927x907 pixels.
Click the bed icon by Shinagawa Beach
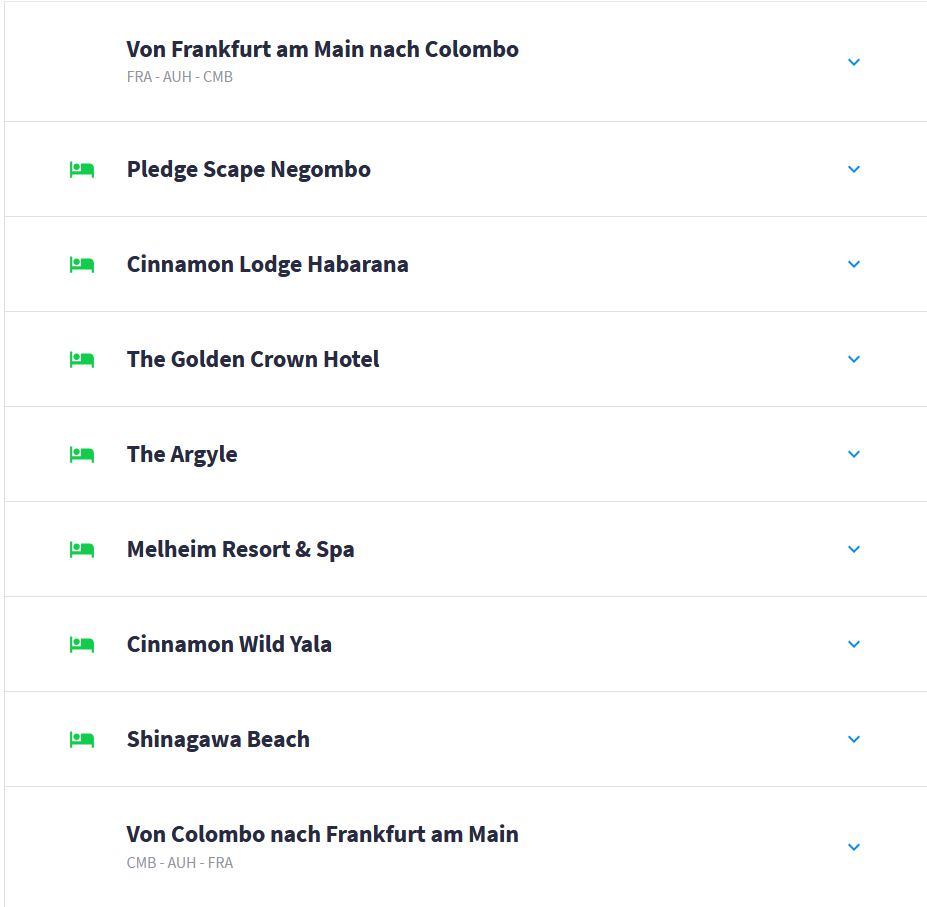82,740
